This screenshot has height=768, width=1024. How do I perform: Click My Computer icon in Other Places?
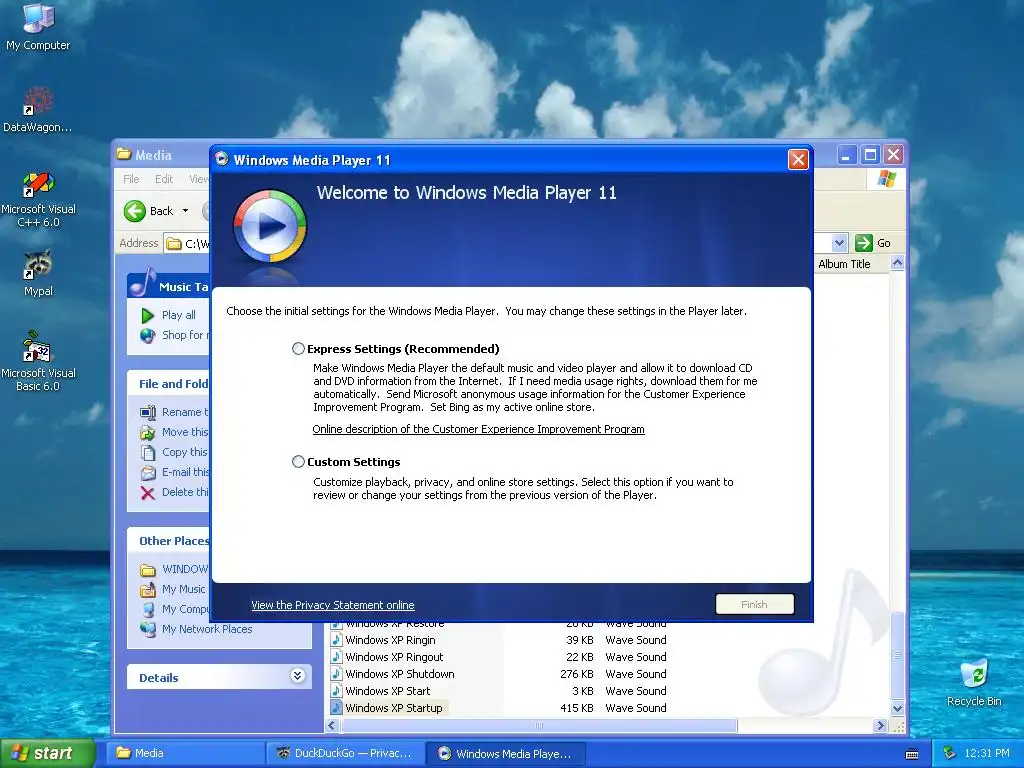coord(148,609)
